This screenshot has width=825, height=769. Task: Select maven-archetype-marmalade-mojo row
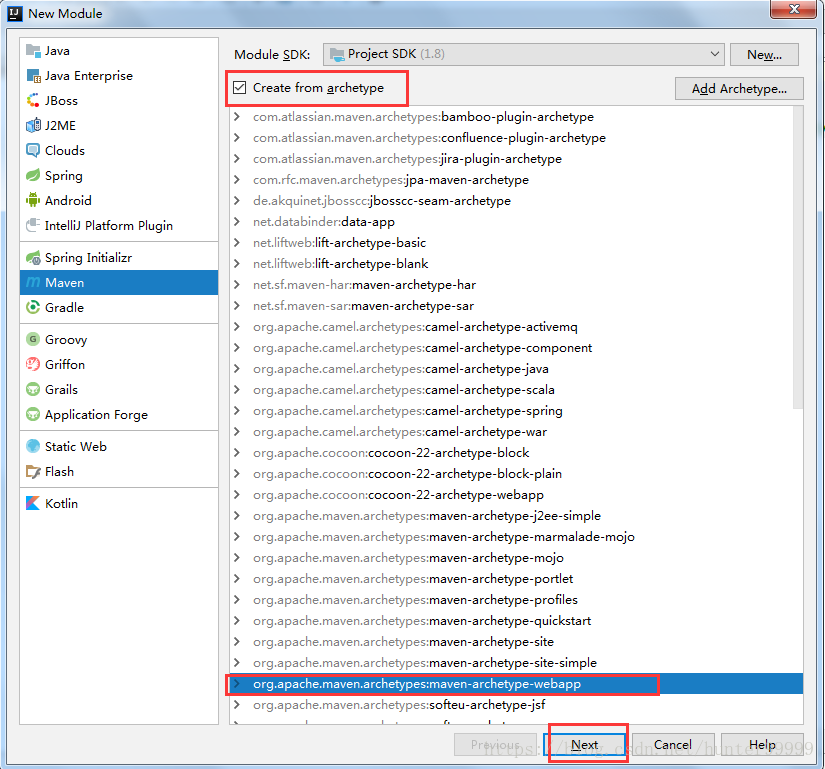click(516, 537)
